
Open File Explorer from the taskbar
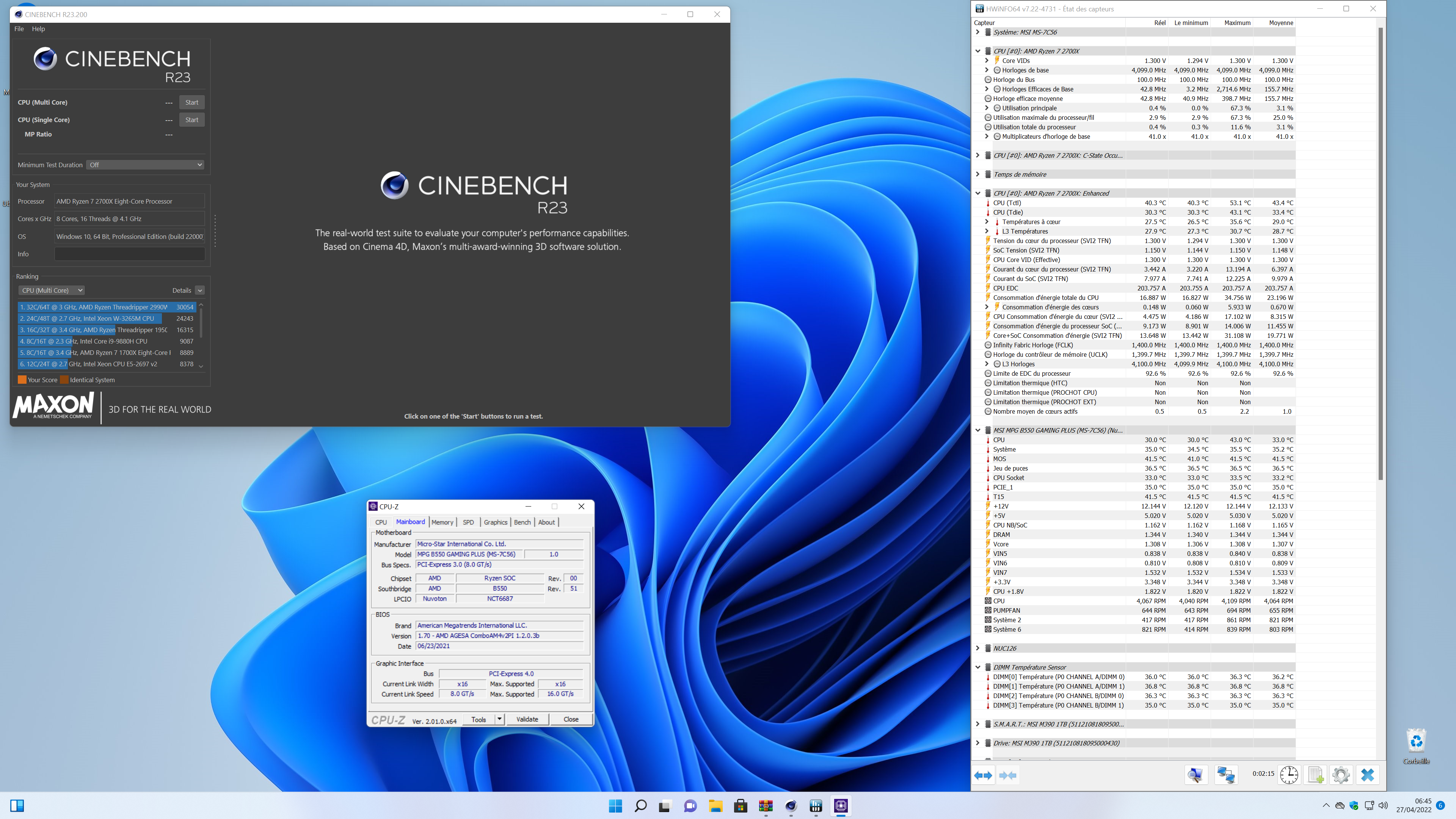[x=715, y=806]
